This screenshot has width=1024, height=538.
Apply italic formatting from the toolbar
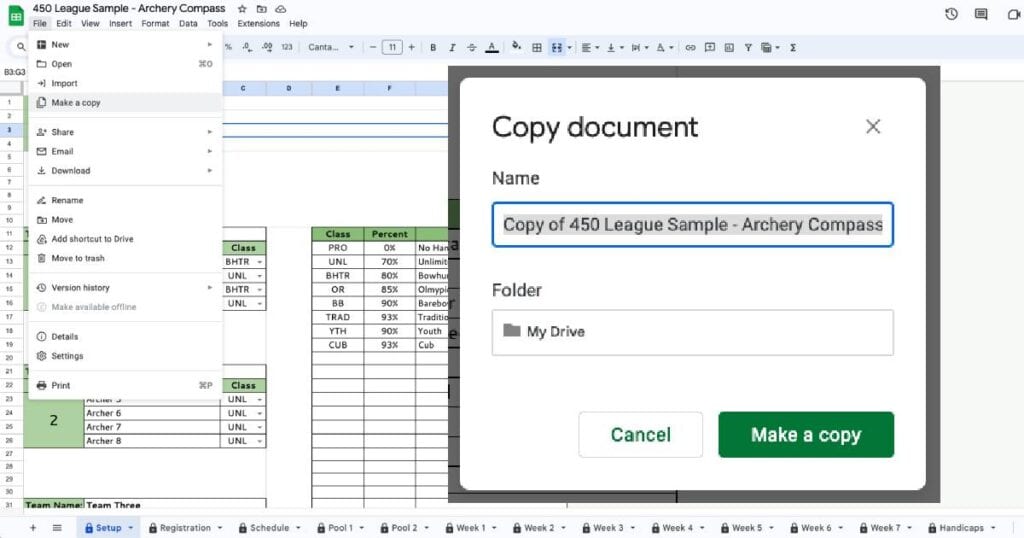point(453,47)
